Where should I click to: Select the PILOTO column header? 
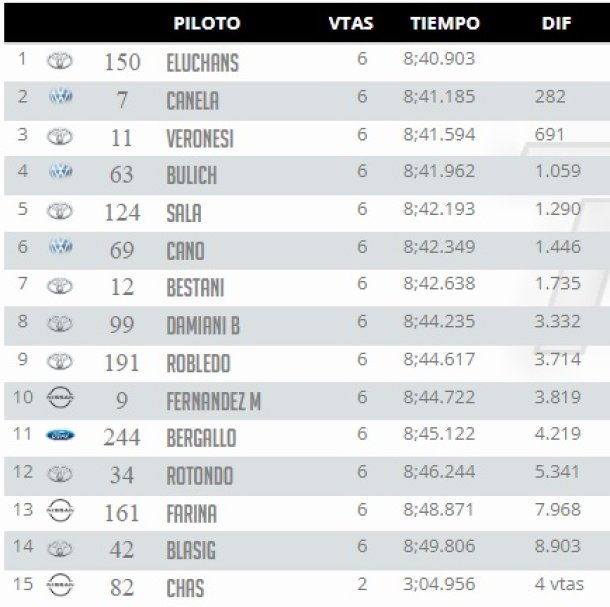207,23
